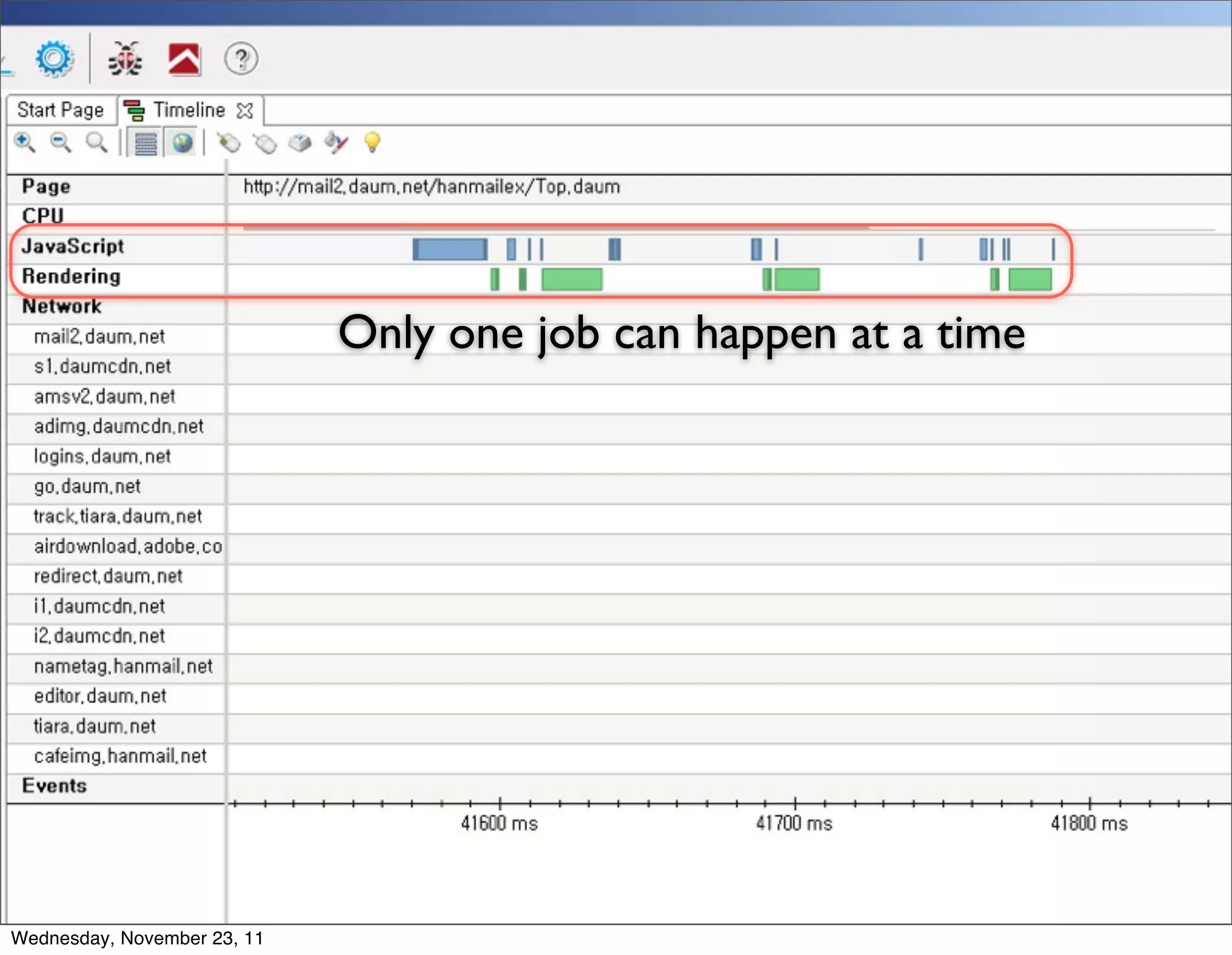
Task: Select the track.tiara.daum.net network row
Action: click(x=117, y=516)
